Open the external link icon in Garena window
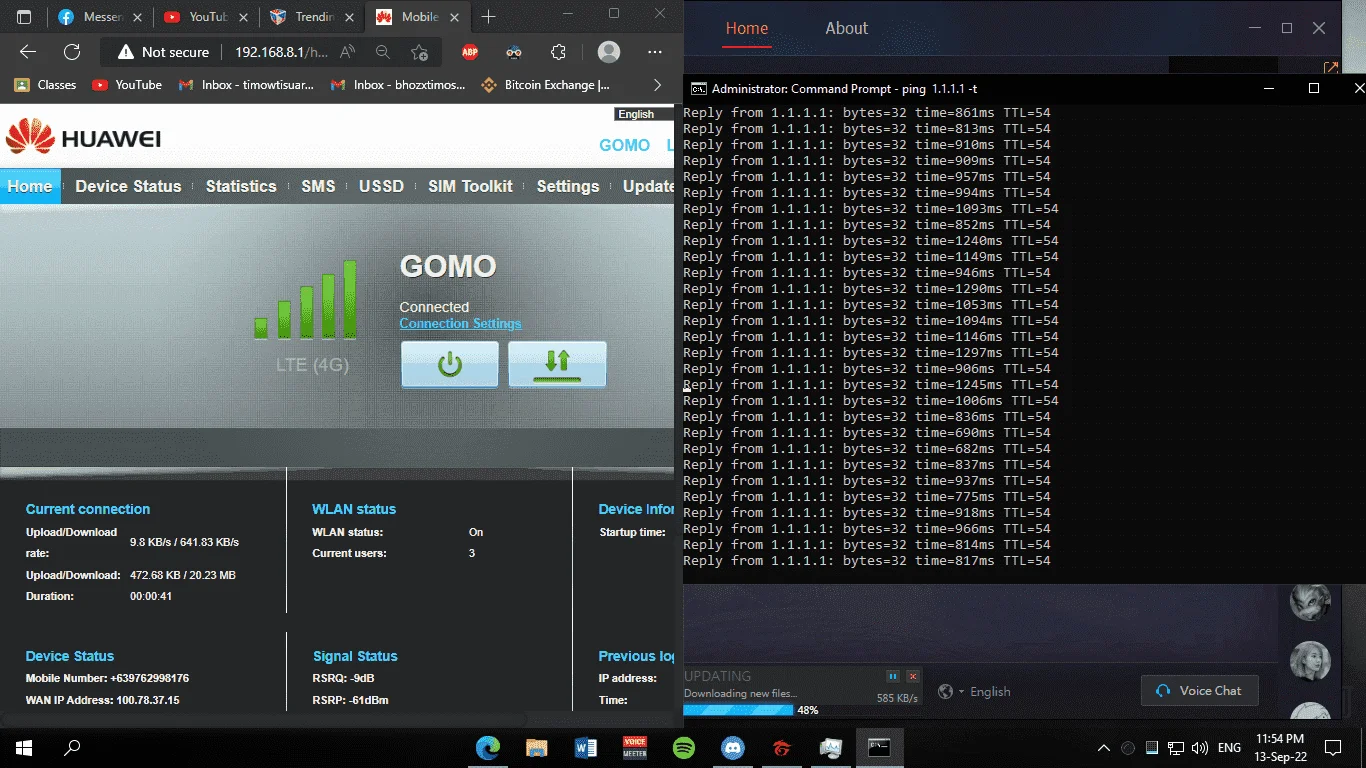Viewport: 1366px width, 768px height. pyautogui.click(x=1331, y=68)
